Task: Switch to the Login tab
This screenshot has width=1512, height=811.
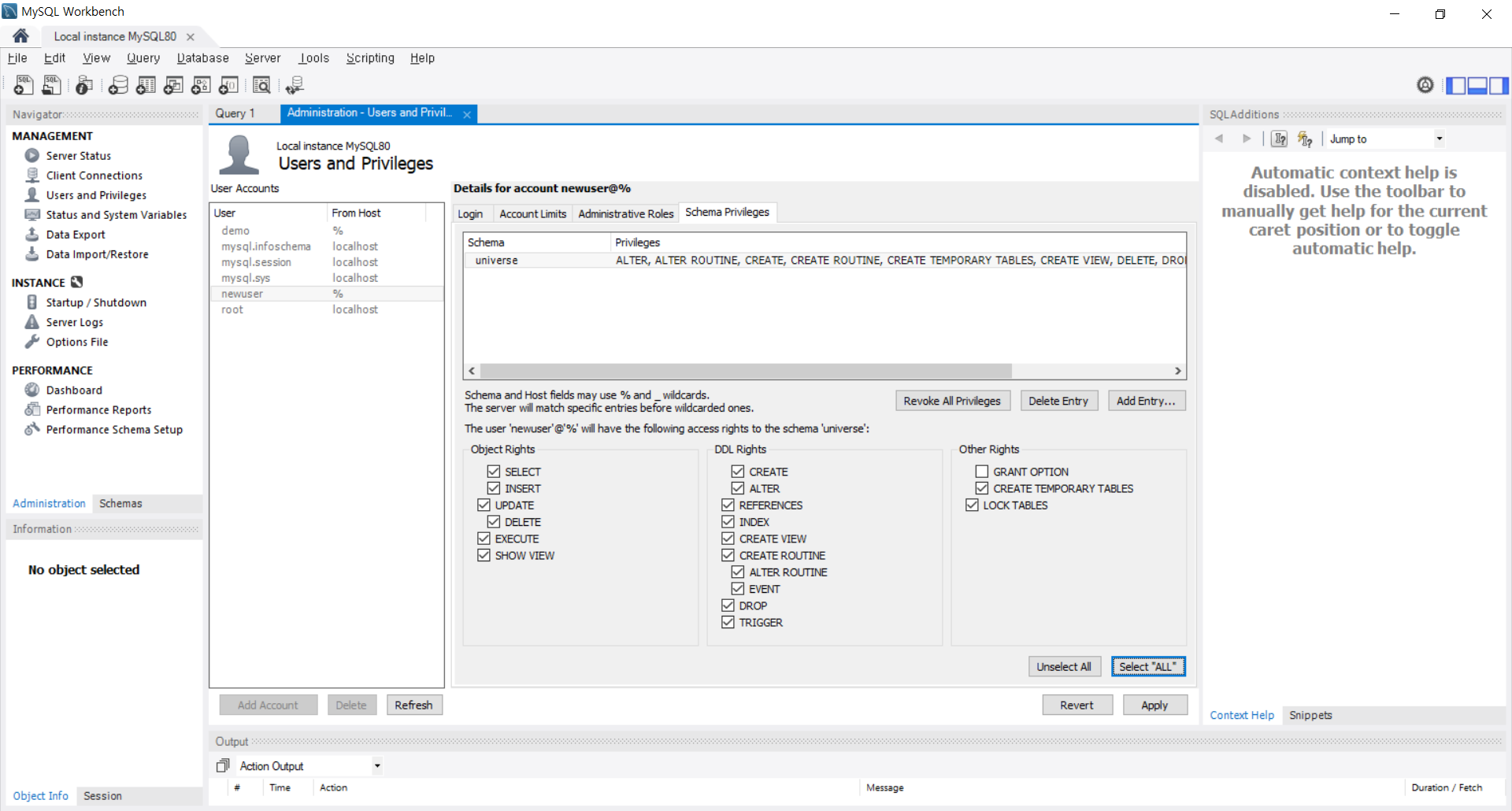Action: [x=470, y=214]
